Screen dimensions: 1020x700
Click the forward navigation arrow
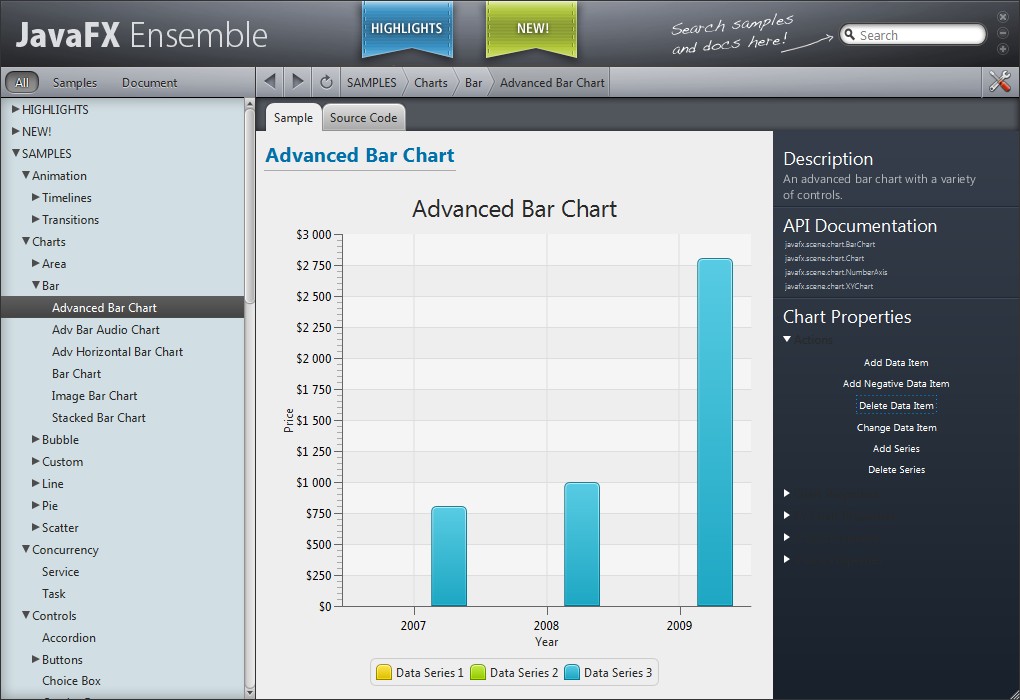(298, 82)
